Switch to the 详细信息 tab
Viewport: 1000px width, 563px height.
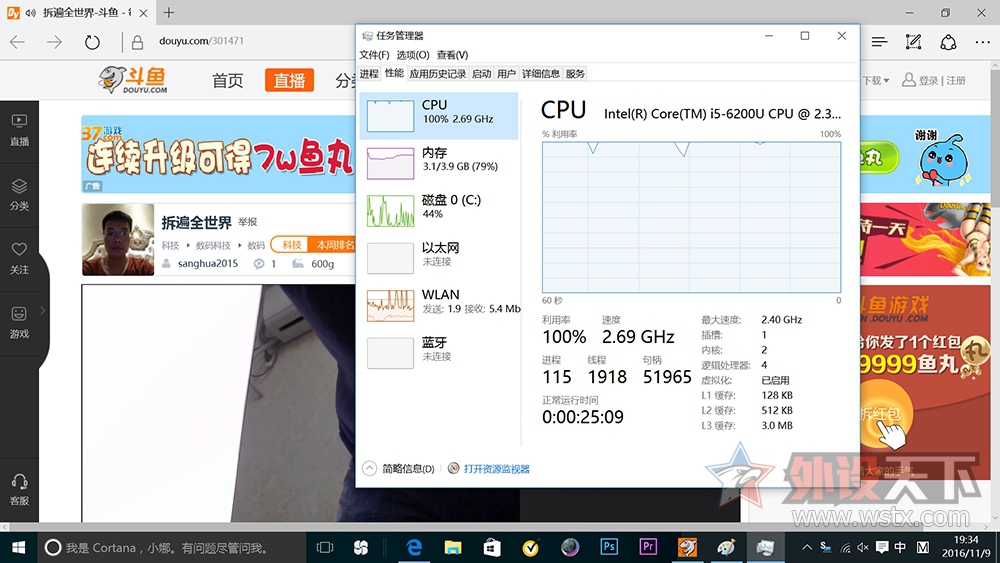click(x=541, y=74)
